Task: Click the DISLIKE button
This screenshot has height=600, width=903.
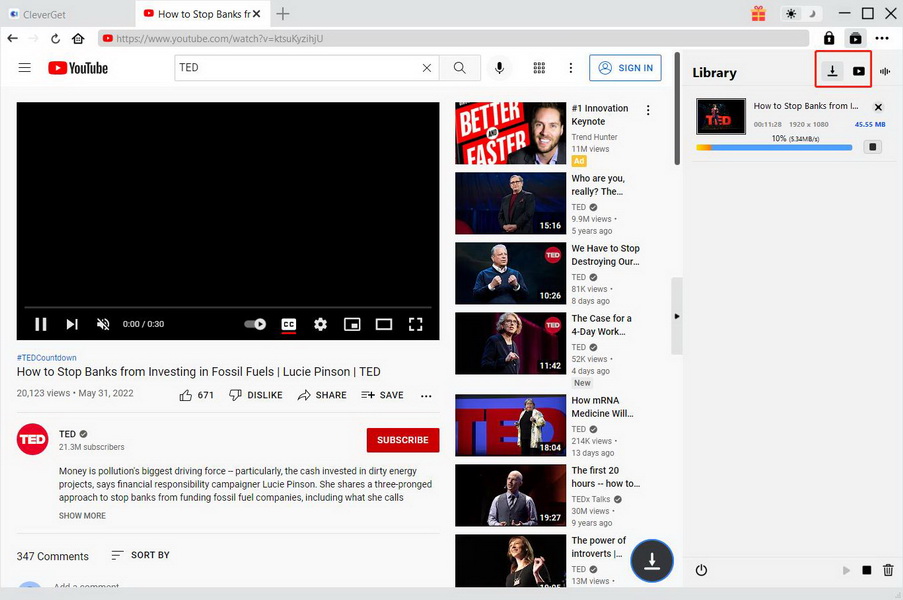Action: tap(256, 395)
